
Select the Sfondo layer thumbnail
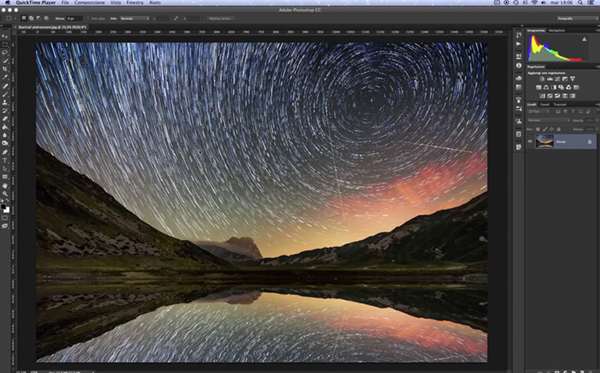click(544, 142)
